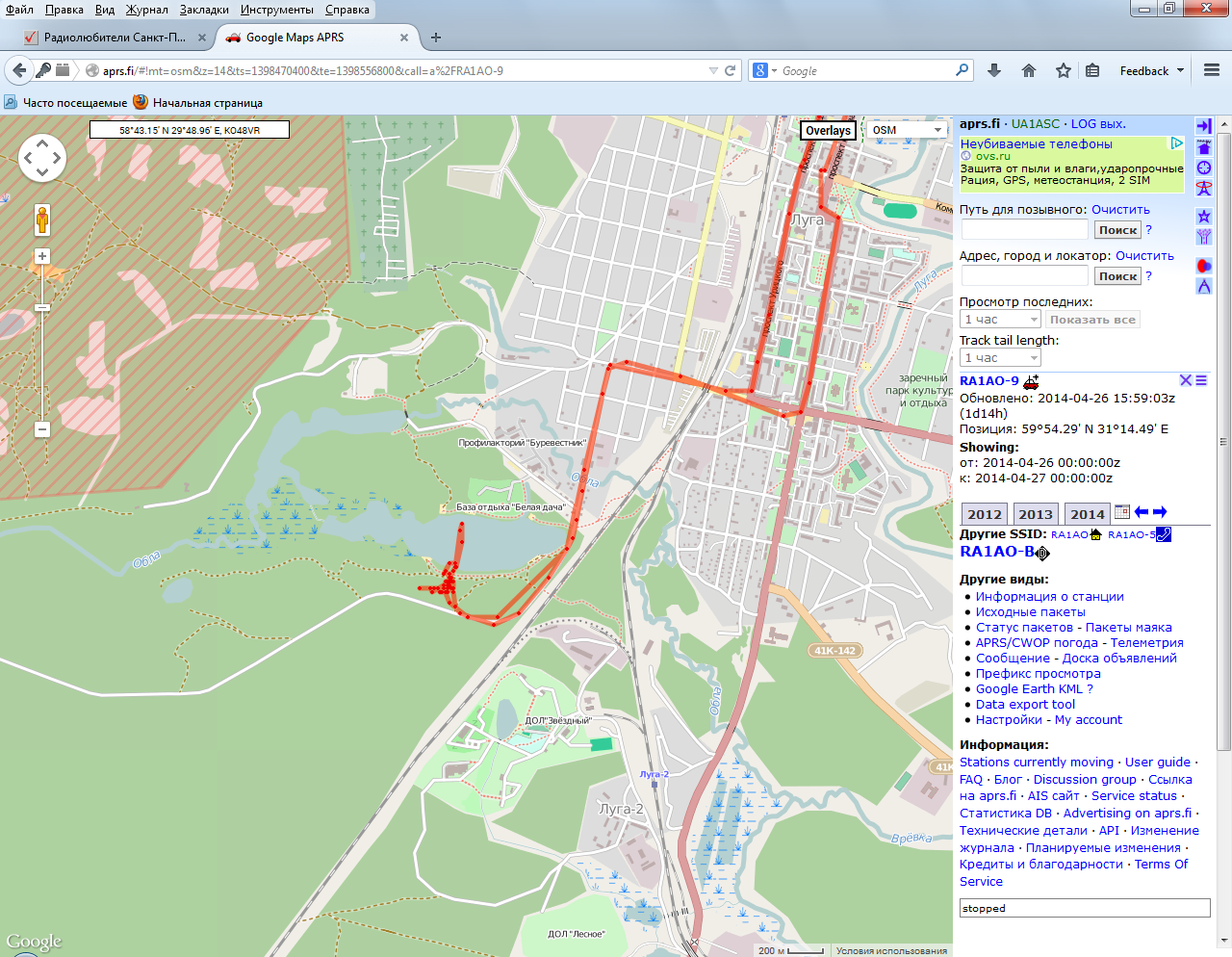Click the star favorites icon in sidebar

click(x=1203, y=217)
